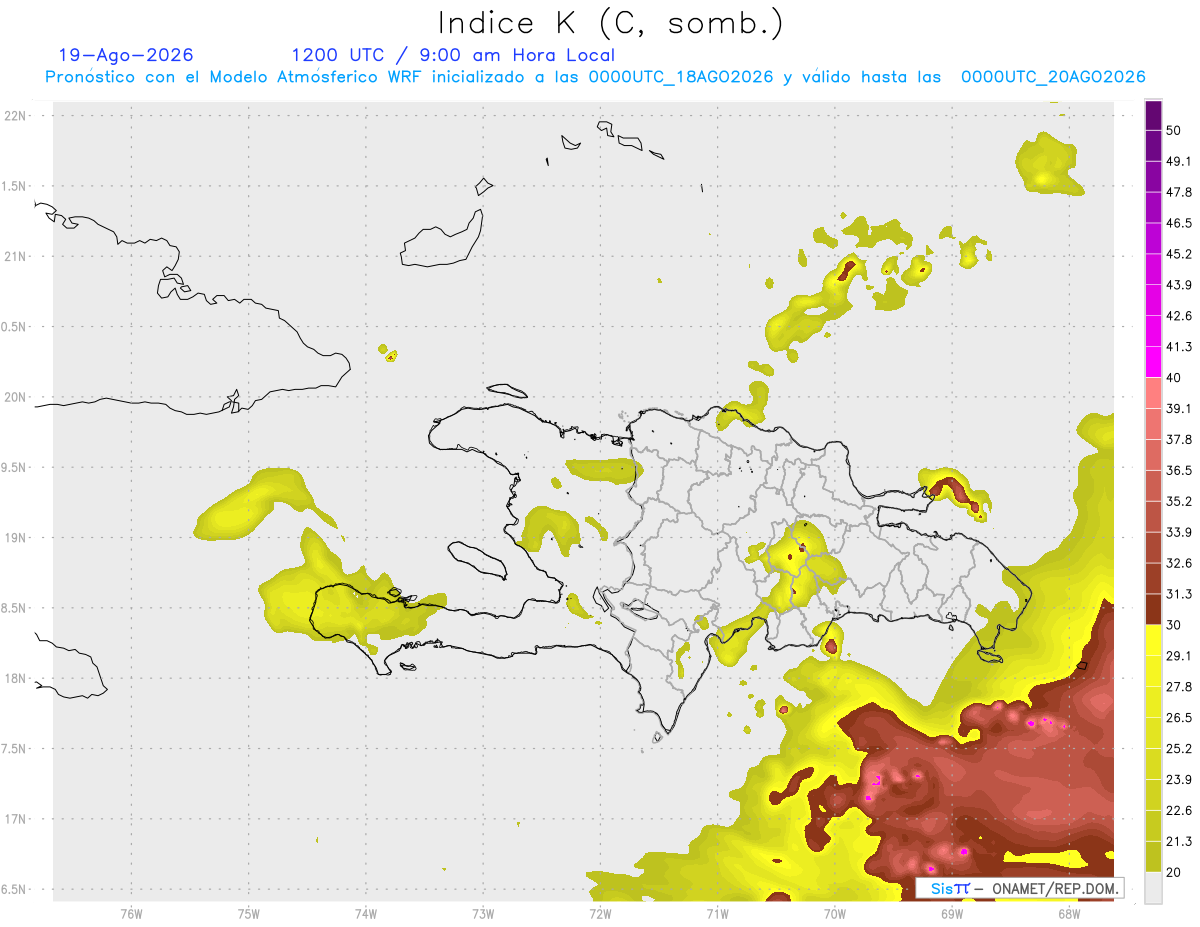1200x927 pixels.
Task: Click the "75W" longitude label
Action: click(x=249, y=913)
